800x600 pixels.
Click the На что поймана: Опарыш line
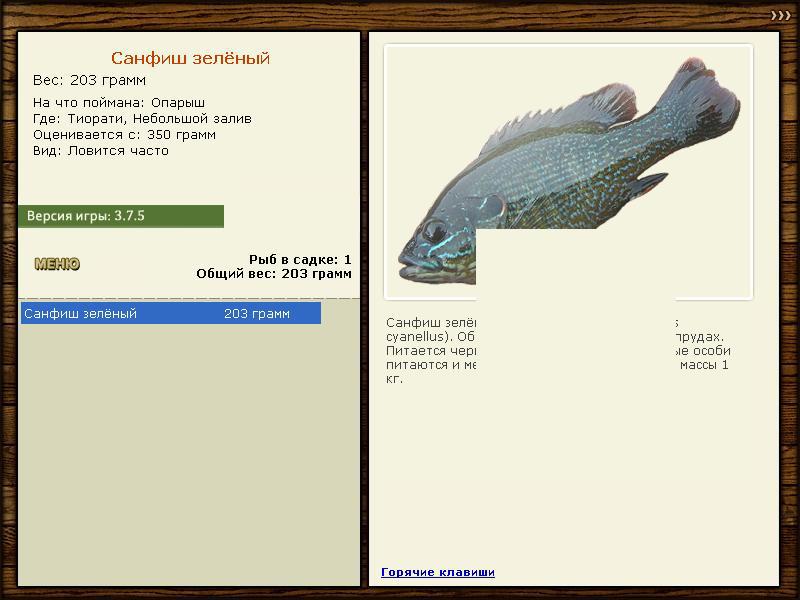coord(119,103)
